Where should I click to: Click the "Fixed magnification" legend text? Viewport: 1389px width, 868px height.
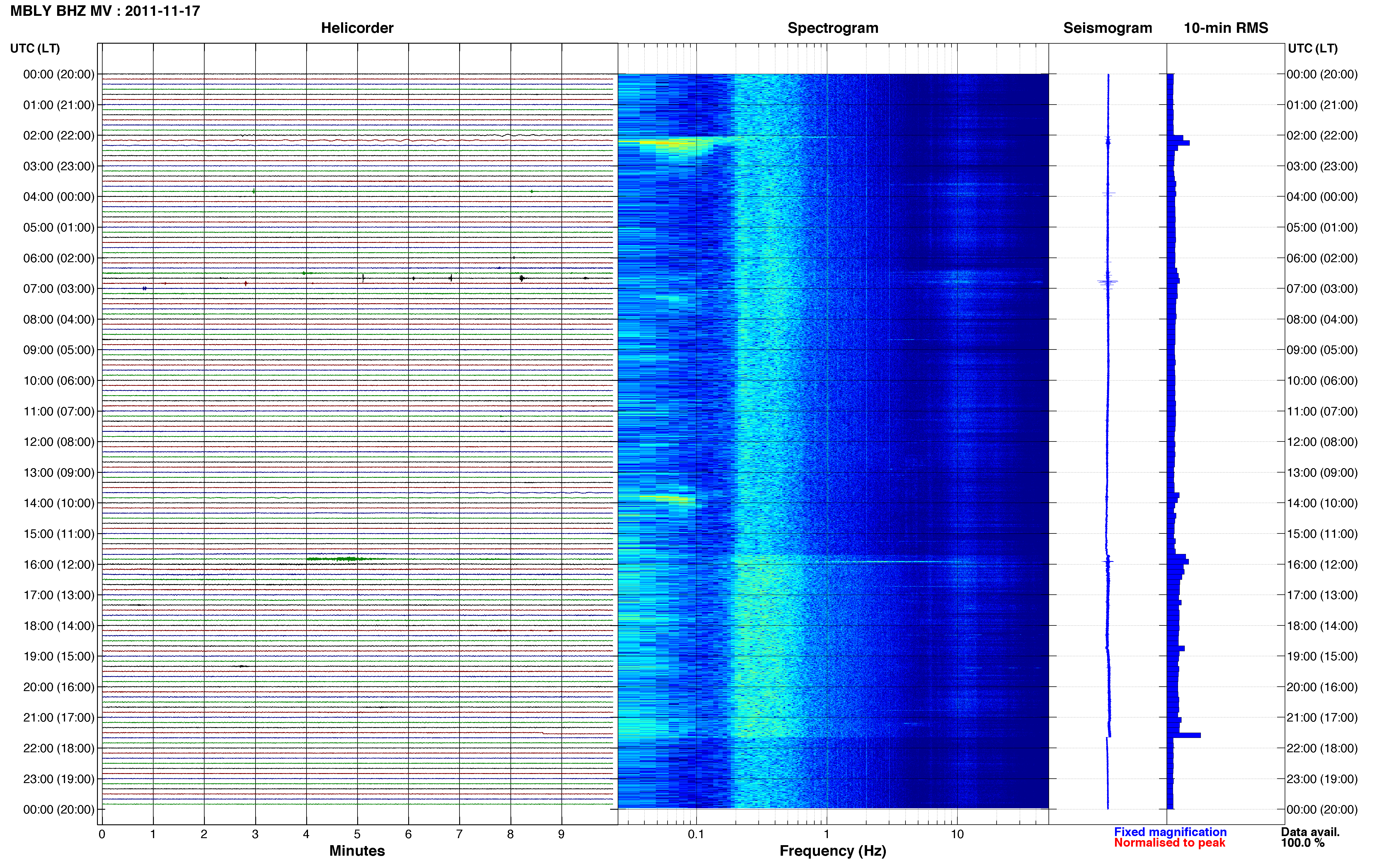(1170, 832)
